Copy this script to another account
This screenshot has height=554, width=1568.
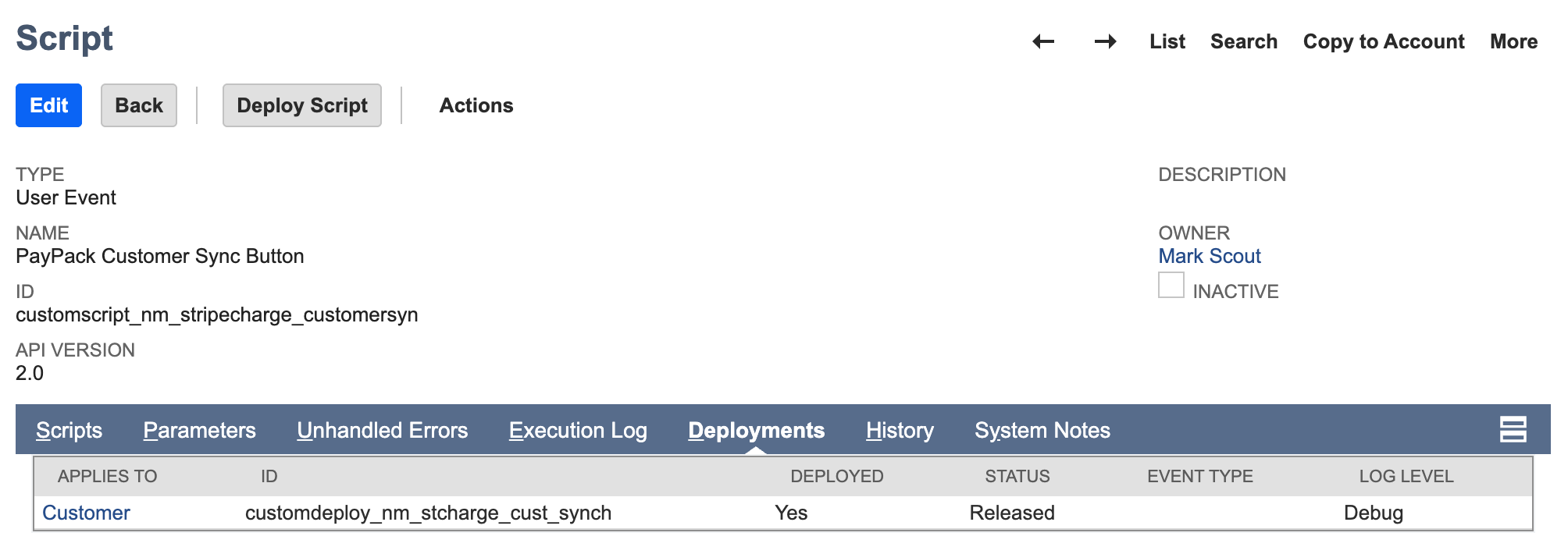coord(1383,41)
